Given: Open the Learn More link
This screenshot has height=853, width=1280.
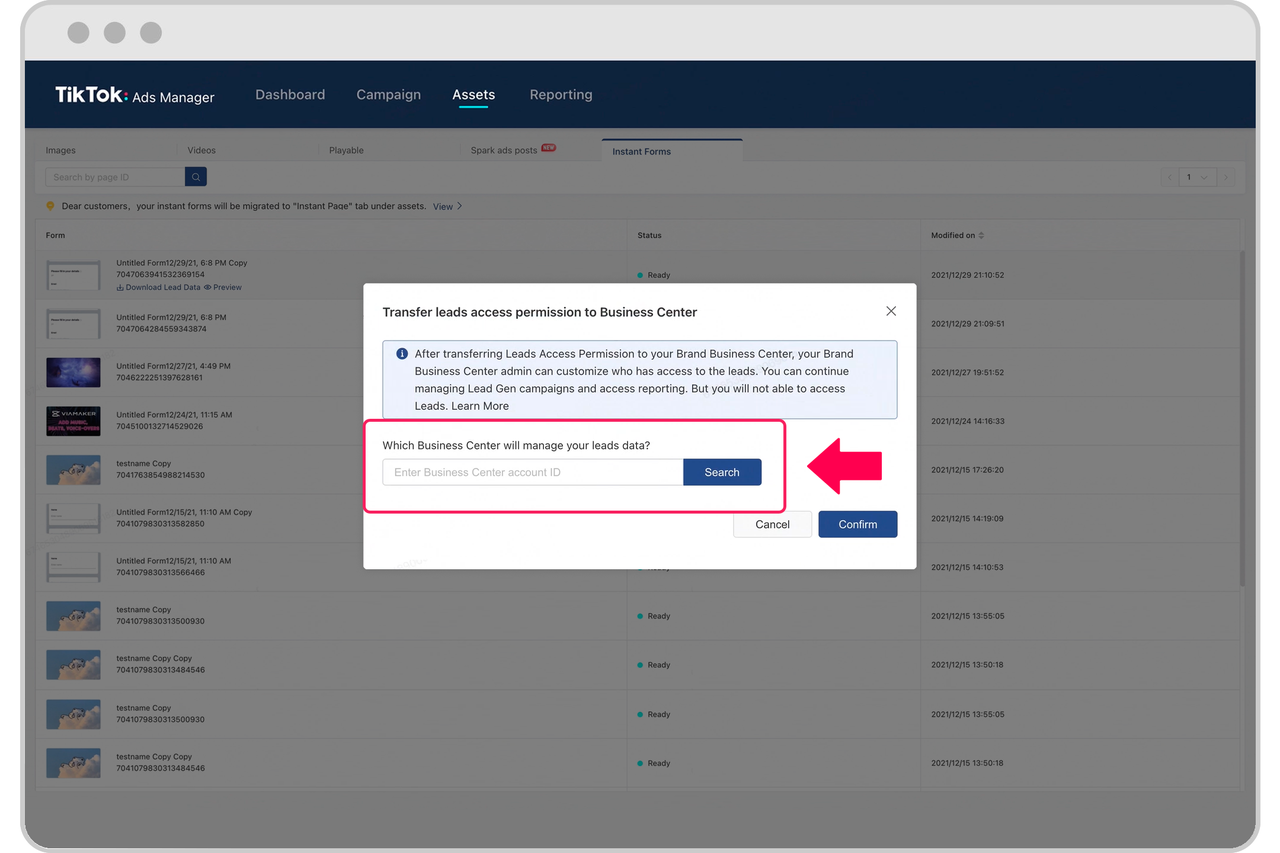Looking at the screenshot, I should [x=480, y=406].
